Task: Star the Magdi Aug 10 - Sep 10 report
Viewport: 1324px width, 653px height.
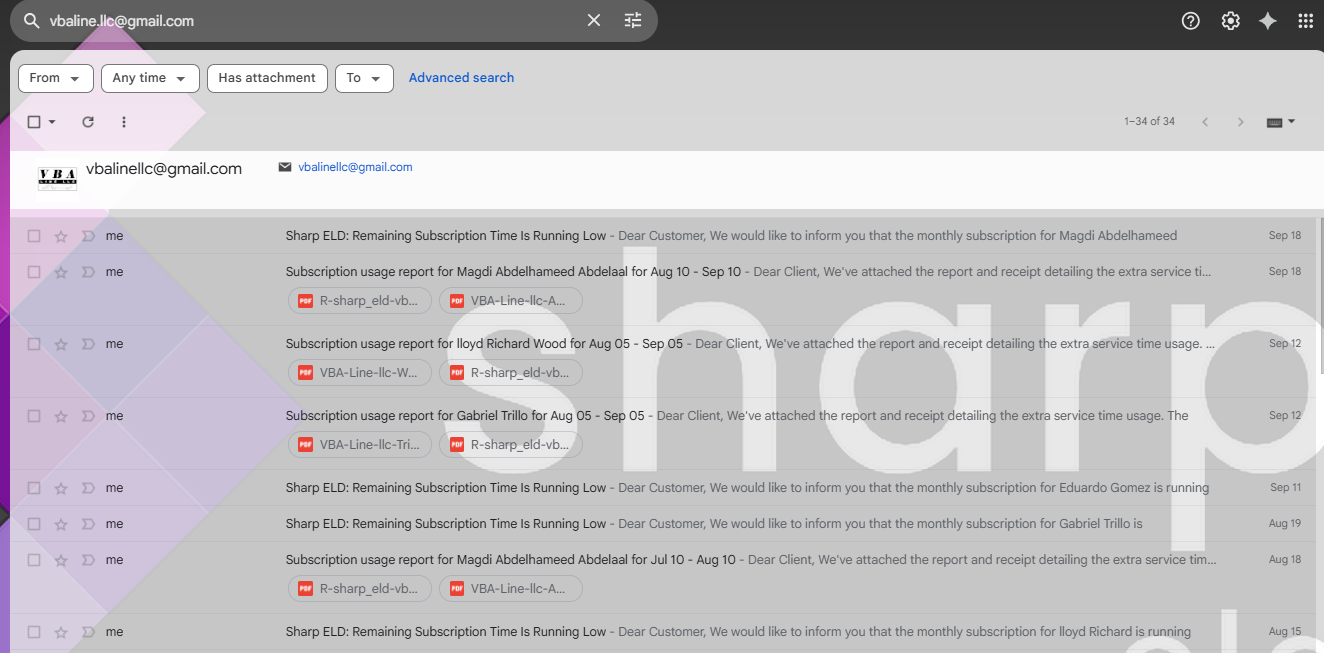Action: [x=61, y=272]
